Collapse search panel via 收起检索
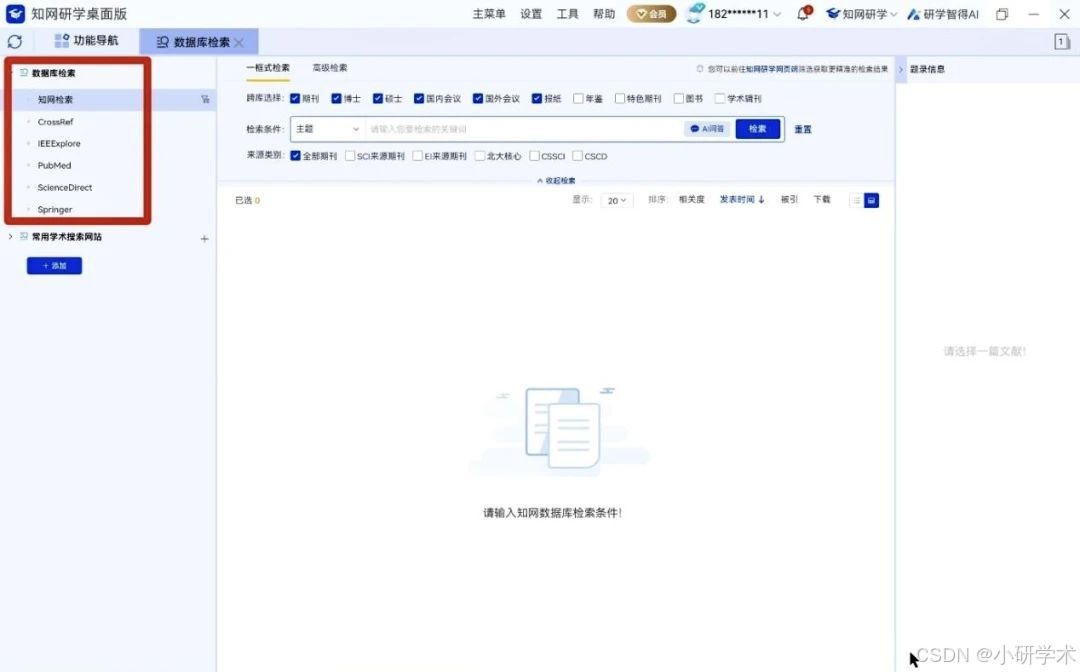 coord(556,180)
